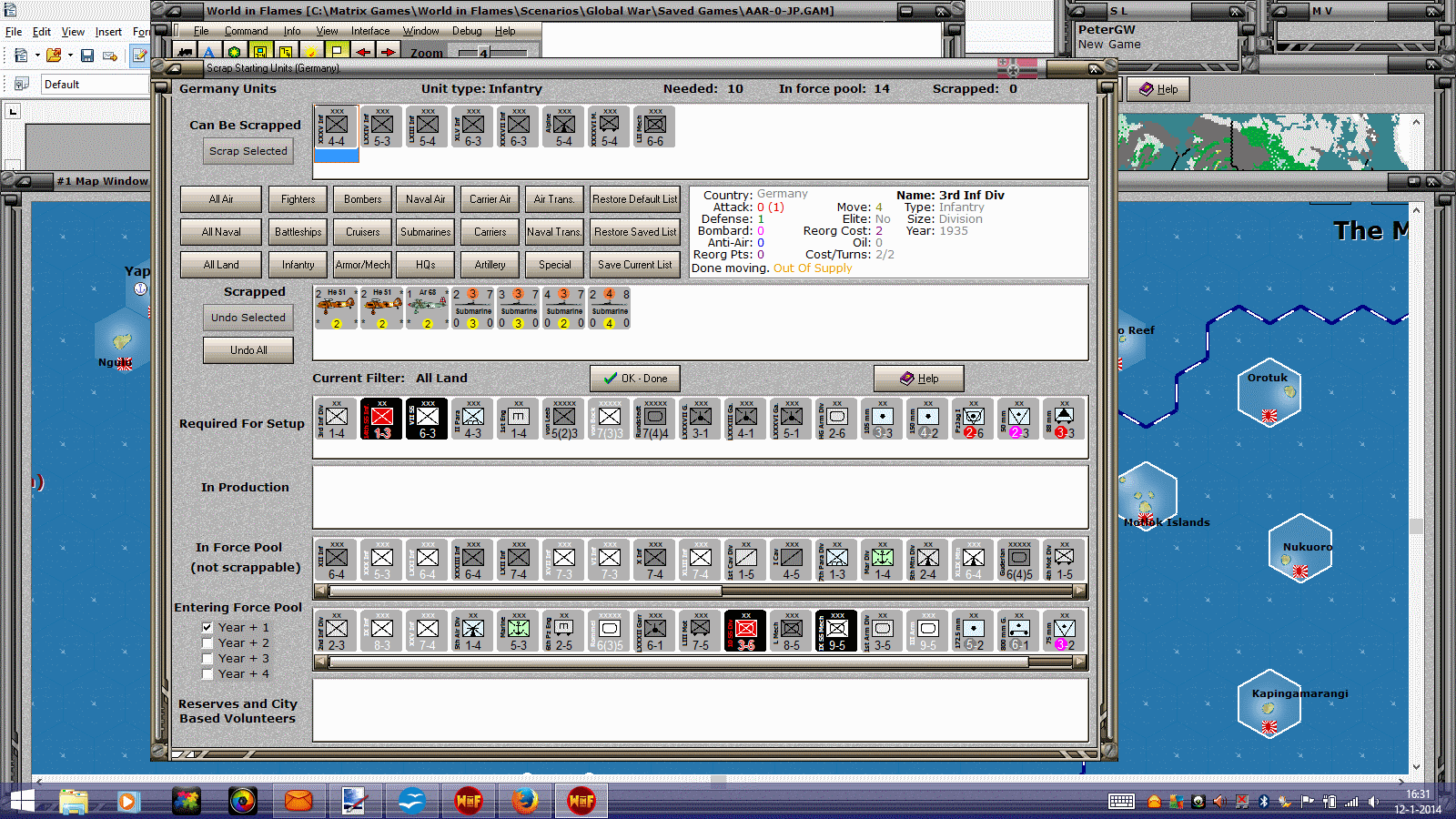The width and height of the screenshot is (1456, 819).
Task: Click right arrow of In Force Pool scrollbar
Action: pos(1080,591)
